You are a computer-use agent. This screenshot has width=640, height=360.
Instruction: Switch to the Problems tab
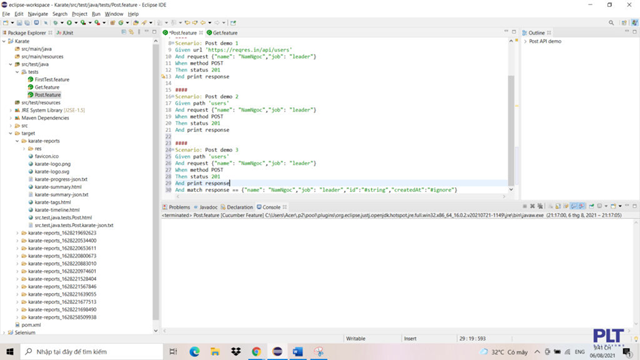click(176, 207)
